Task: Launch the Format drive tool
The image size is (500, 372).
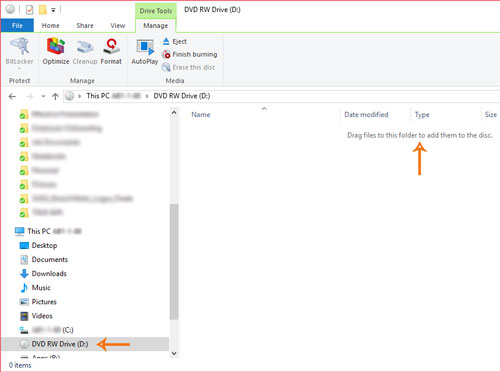Action: pyautogui.click(x=111, y=51)
